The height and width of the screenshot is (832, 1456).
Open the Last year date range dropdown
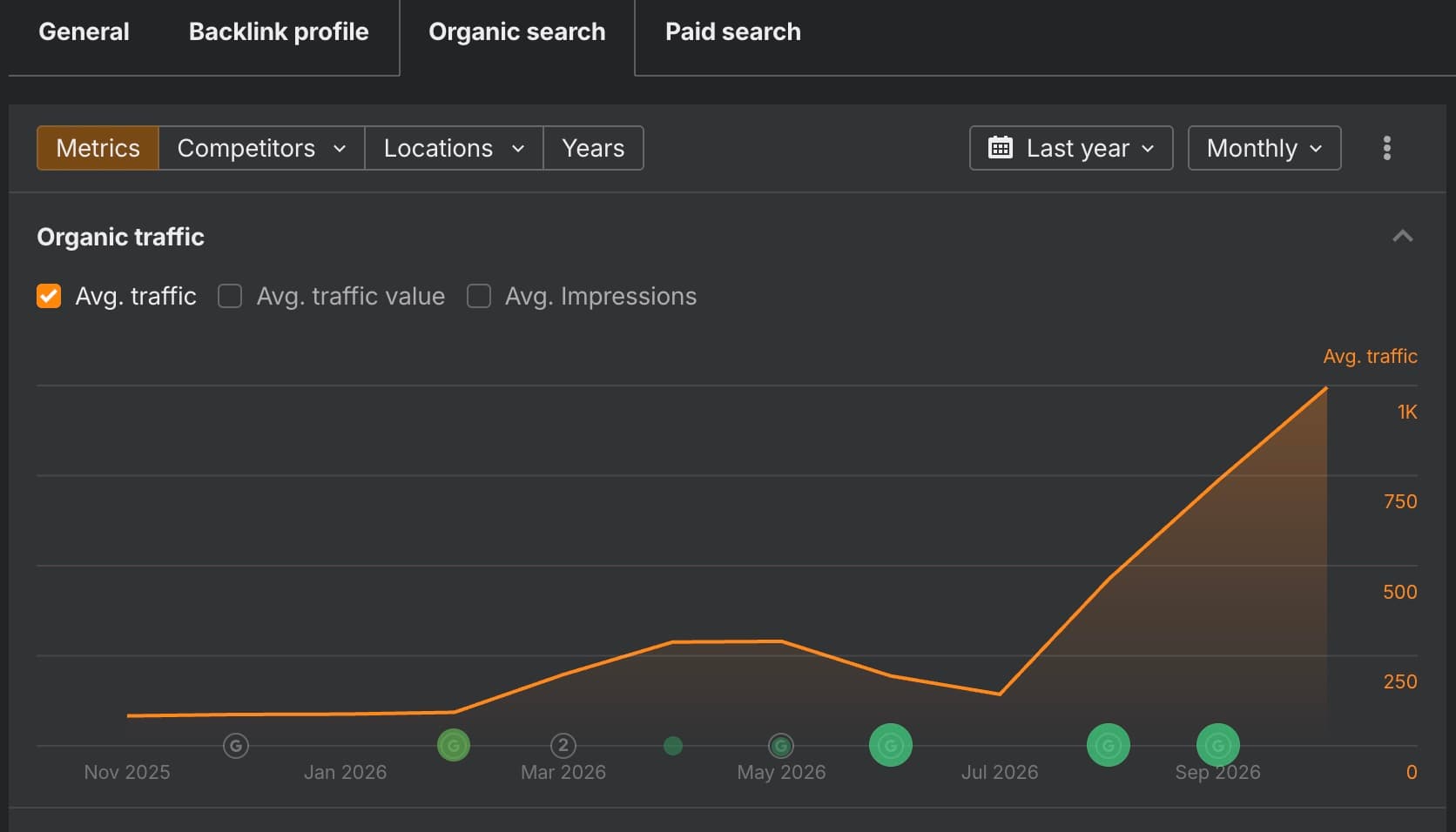pos(1071,148)
